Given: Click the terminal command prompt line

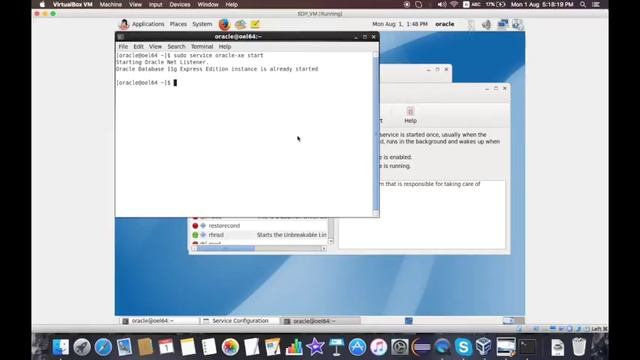Looking at the screenshot, I should click(x=146, y=82).
